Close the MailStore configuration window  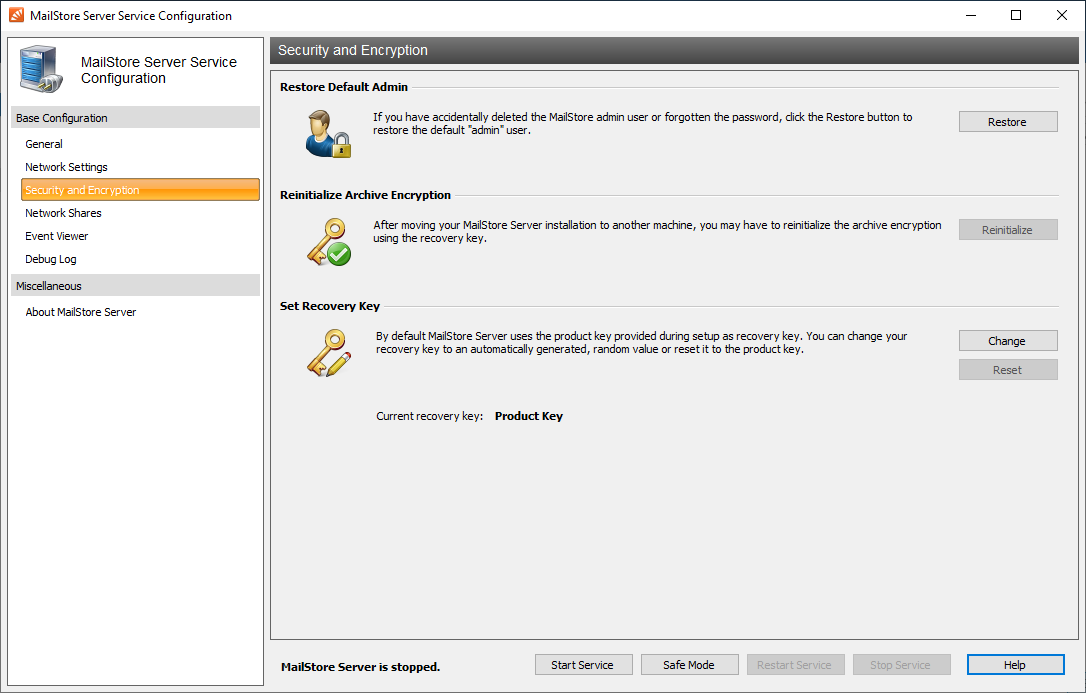(1061, 15)
